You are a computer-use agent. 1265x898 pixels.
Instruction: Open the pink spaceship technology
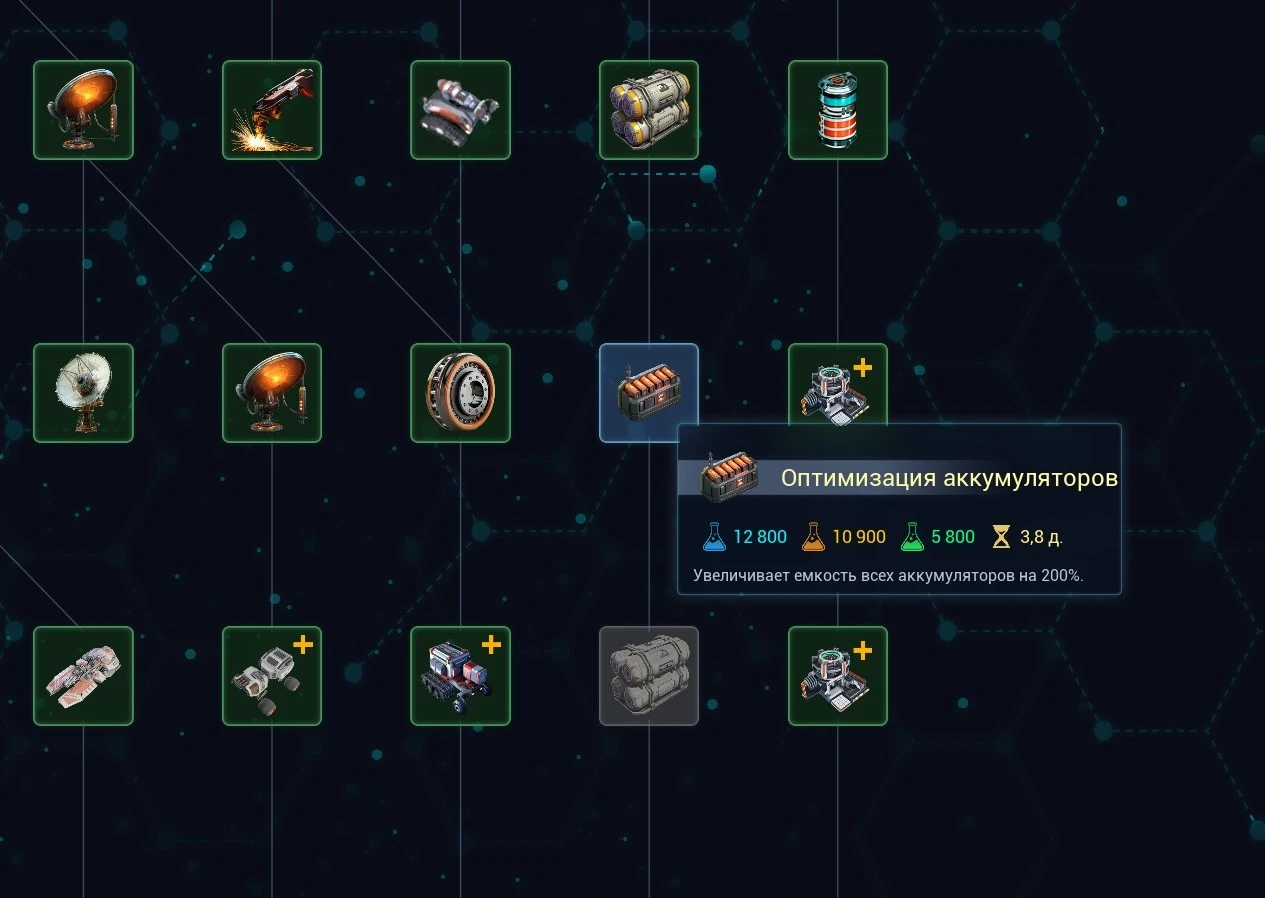pyautogui.click(x=83, y=676)
